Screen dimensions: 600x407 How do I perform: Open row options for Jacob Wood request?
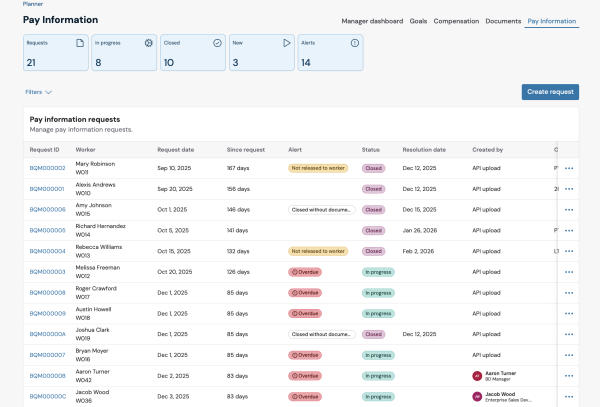[x=569, y=396]
